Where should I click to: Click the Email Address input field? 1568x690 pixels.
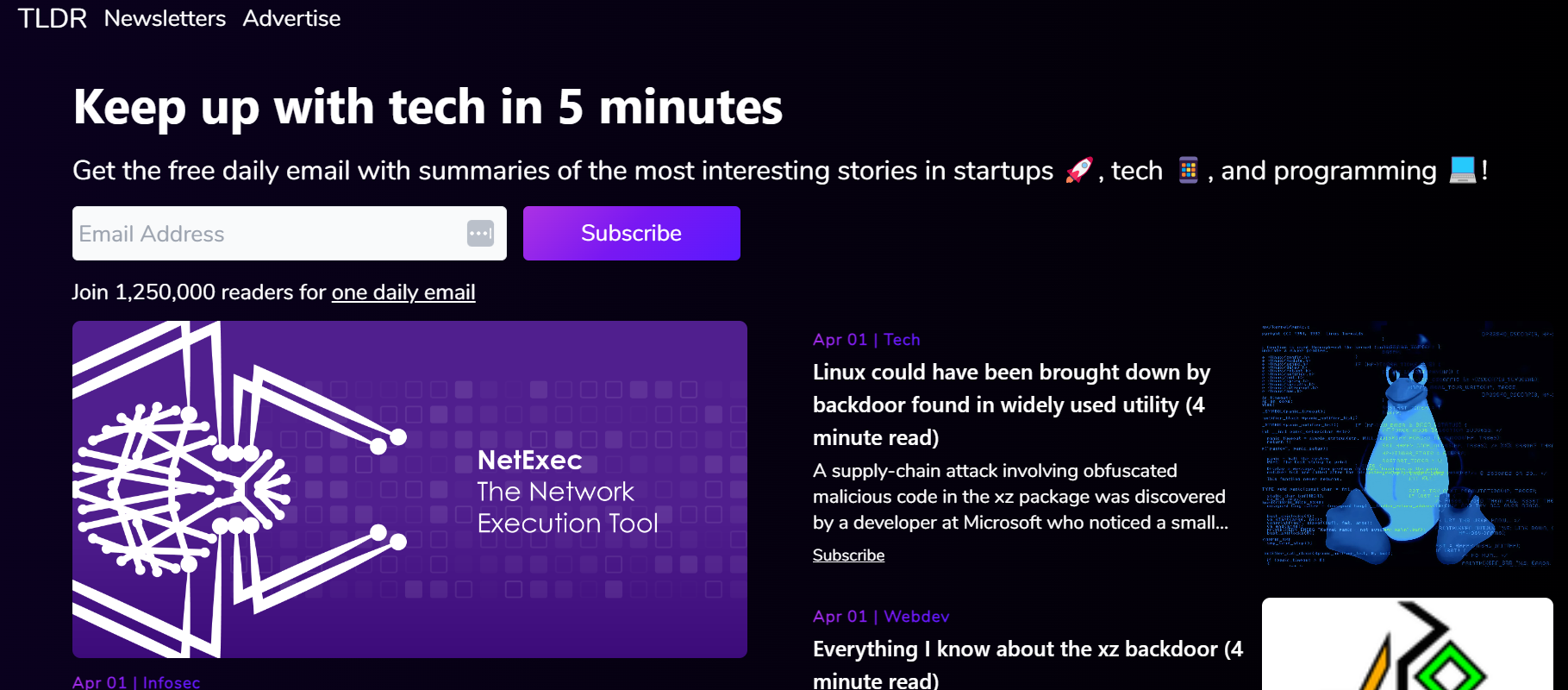click(267, 234)
